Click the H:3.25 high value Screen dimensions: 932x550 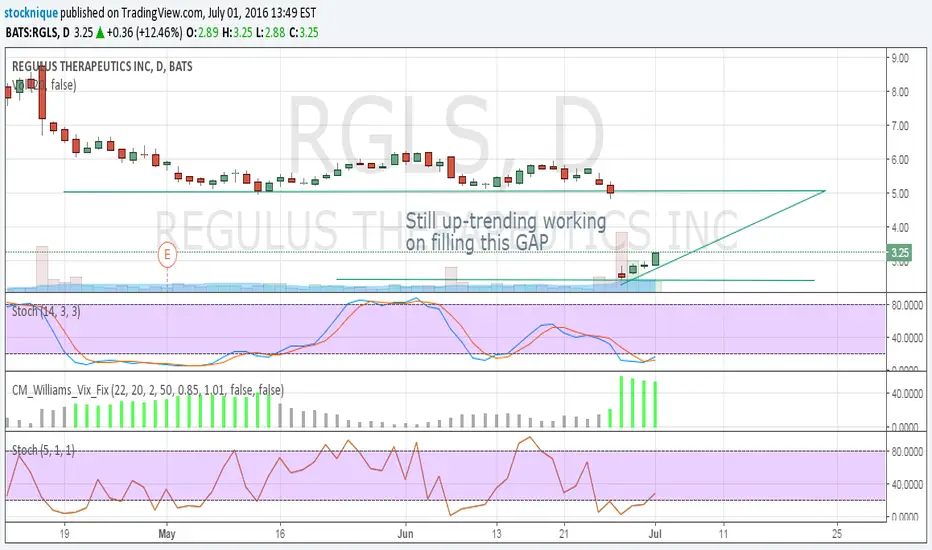tap(237, 33)
